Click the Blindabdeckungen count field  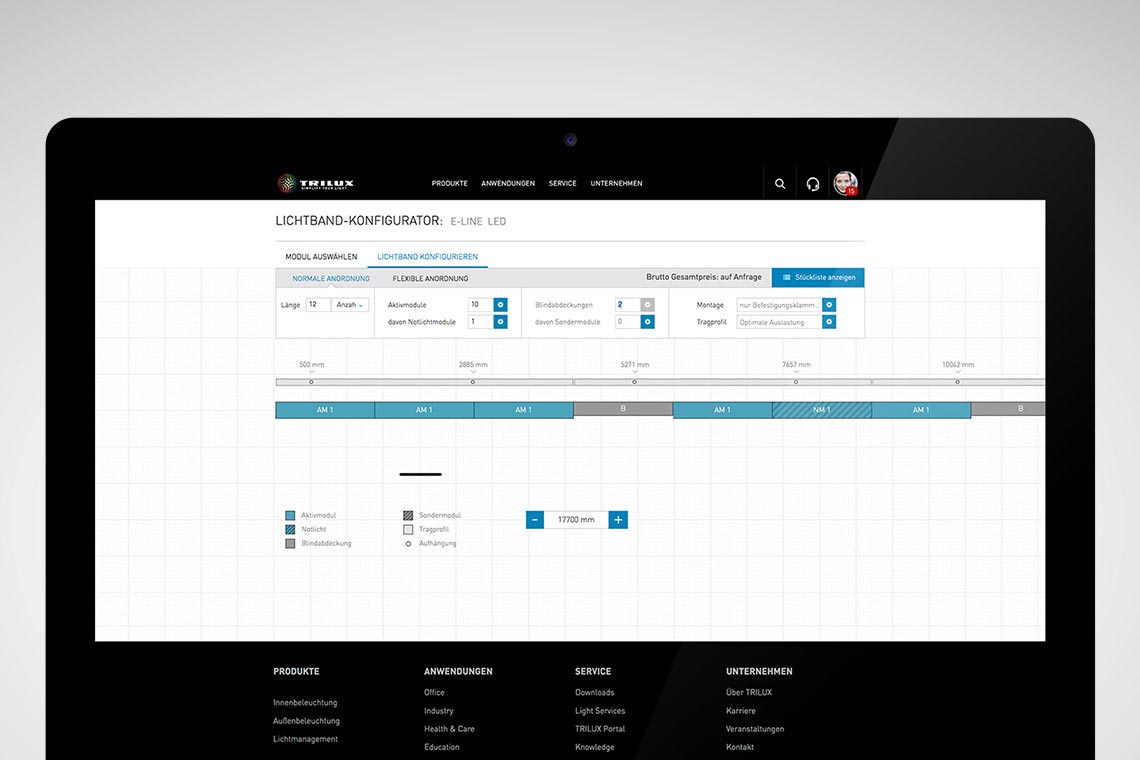[x=627, y=305]
